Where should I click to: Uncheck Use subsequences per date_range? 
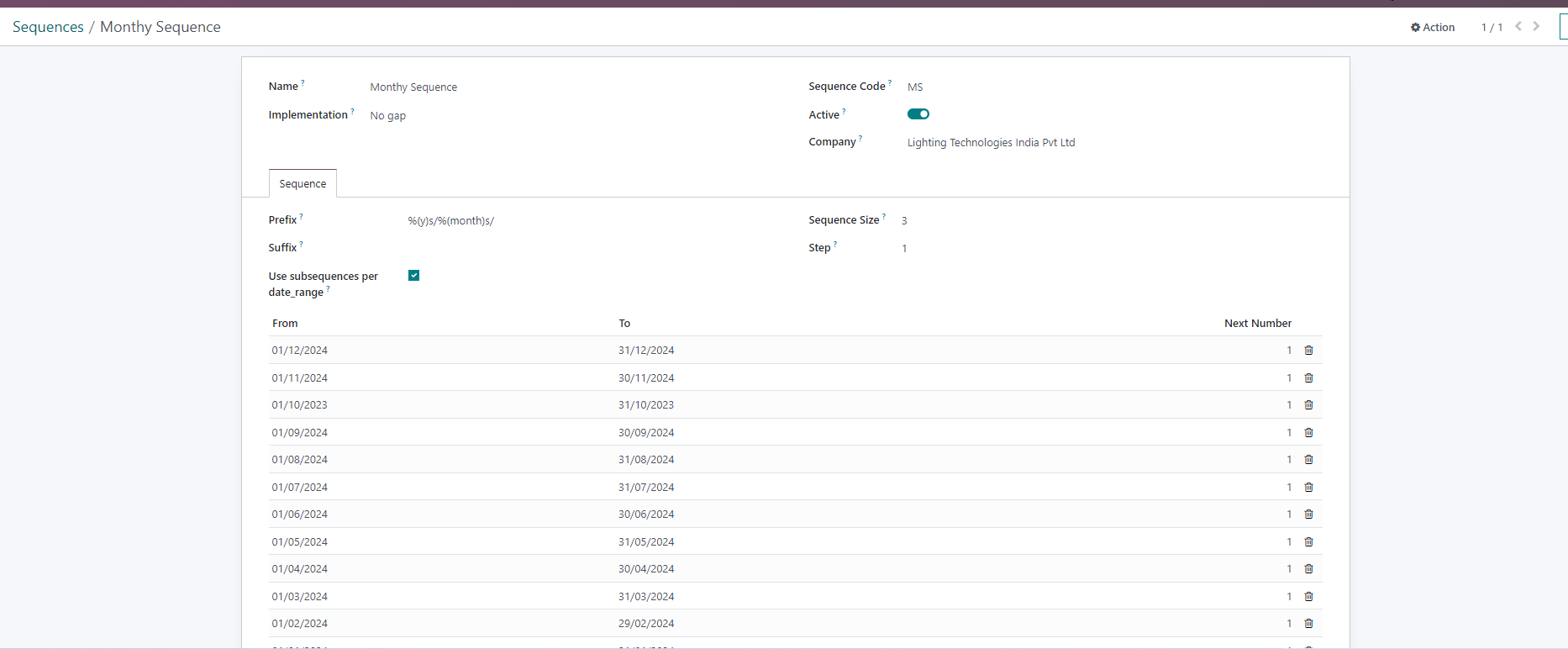point(413,276)
